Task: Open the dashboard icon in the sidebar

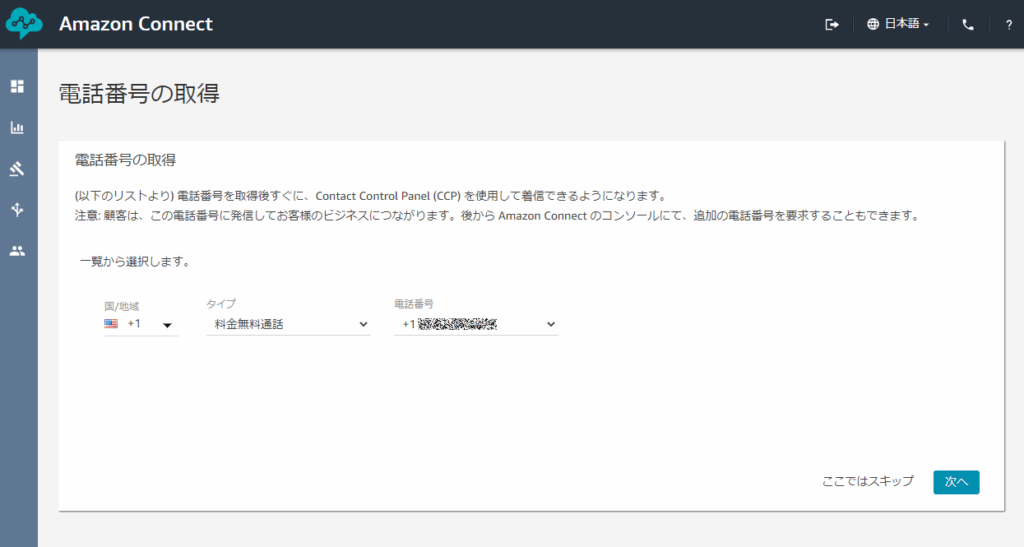Action: pyautogui.click(x=18, y=86)
